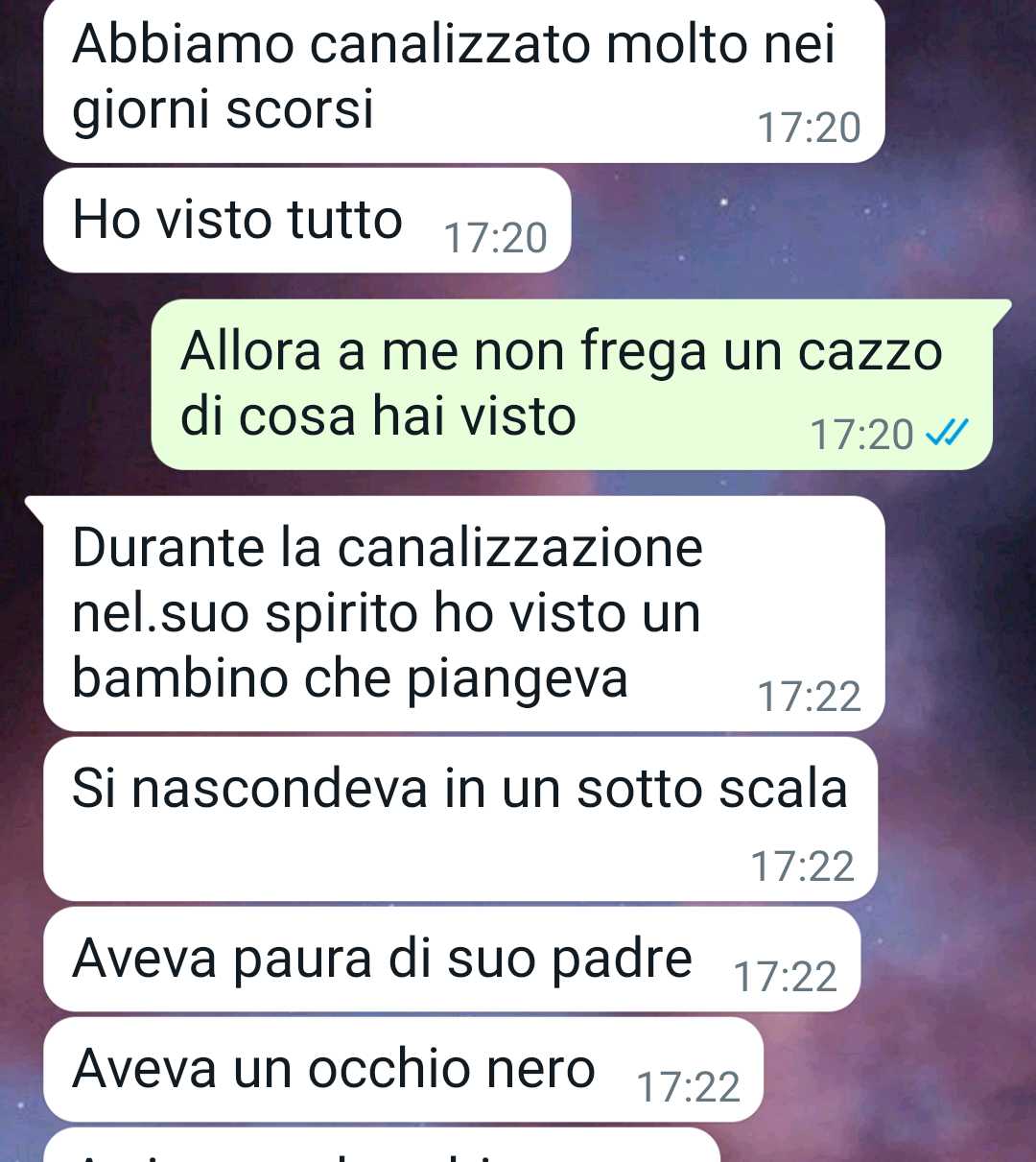The width and height of the screenshot is (1036, 1162).
Task: Tap the words 'di cosa hai visto' in the green bubble
Action: tap(378, 416)
